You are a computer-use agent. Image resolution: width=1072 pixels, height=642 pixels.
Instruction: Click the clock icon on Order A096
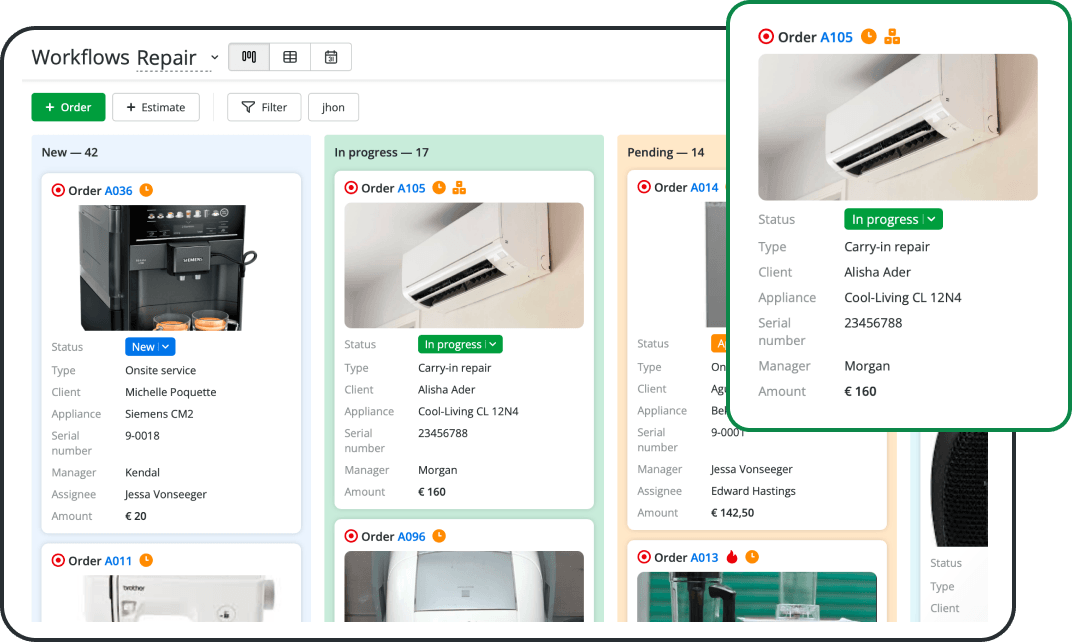tap(439, 536)
